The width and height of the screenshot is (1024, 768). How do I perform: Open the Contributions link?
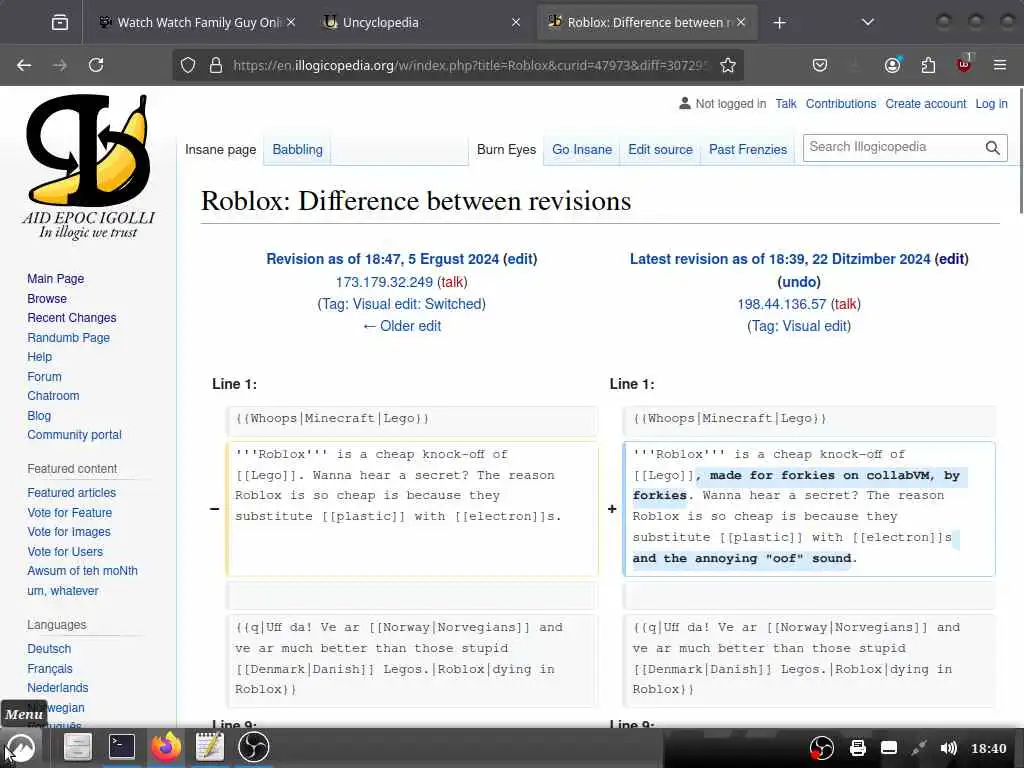pos(840,104)
